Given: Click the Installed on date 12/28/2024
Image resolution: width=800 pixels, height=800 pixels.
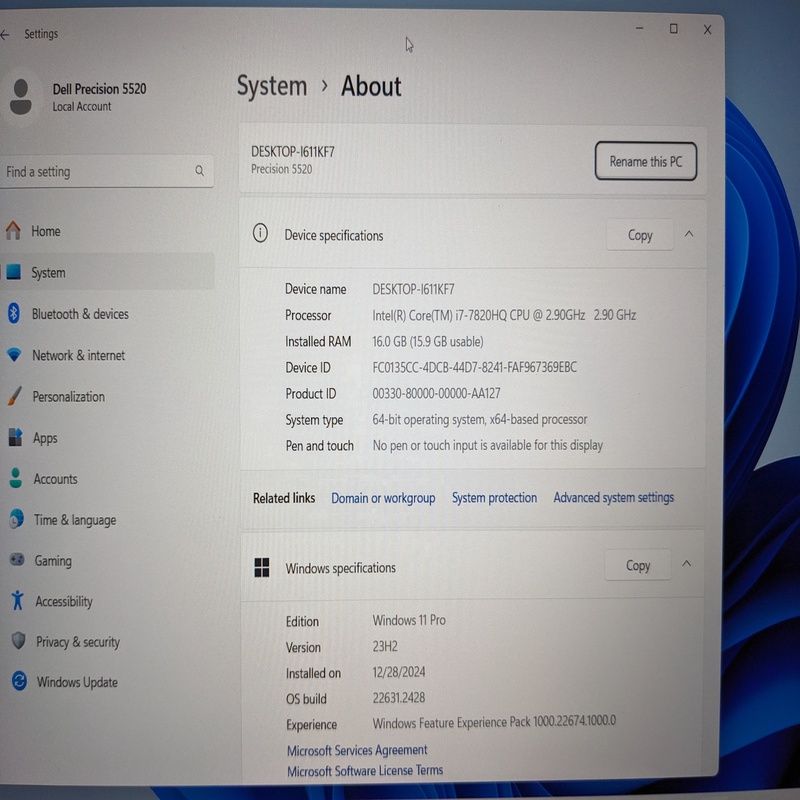Looking at the screenshot, I should click(x=399, y=672).
